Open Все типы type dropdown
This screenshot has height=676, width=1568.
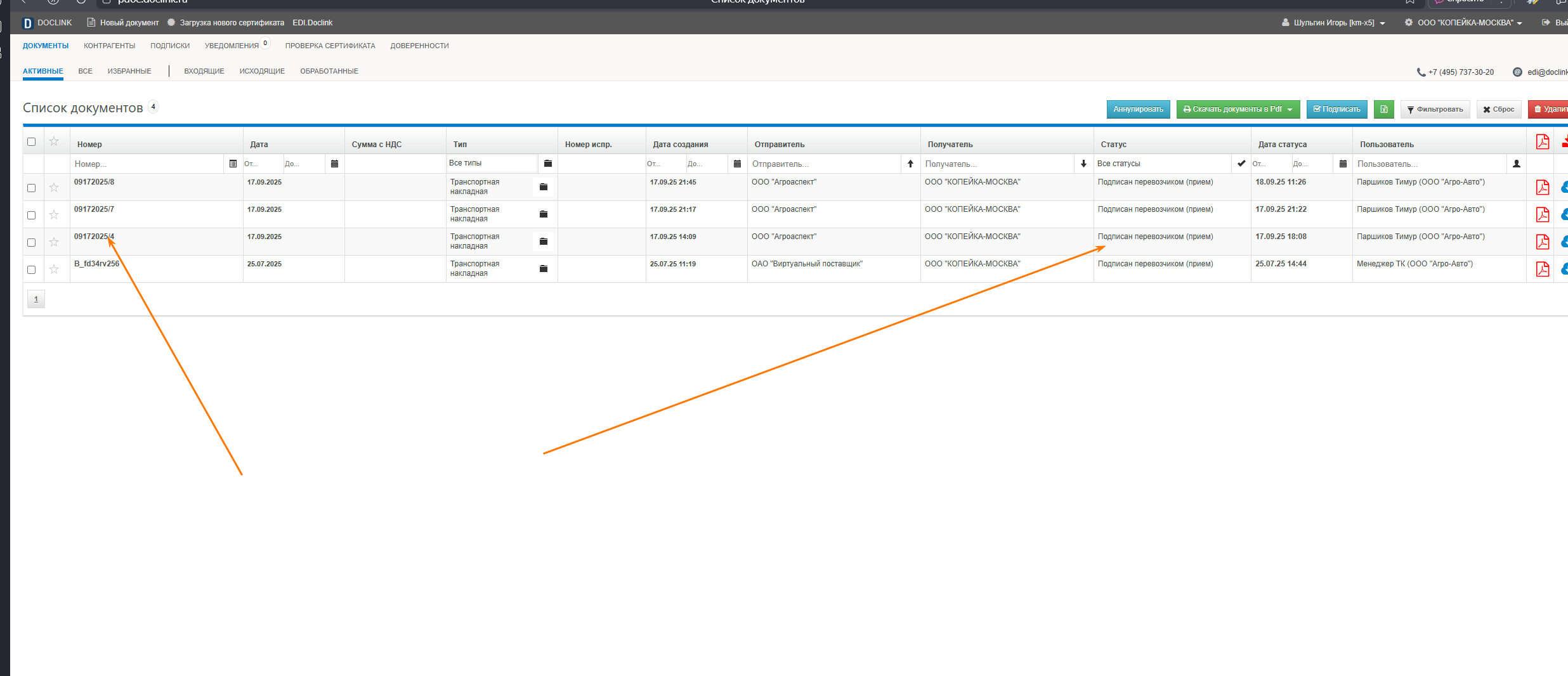tap(492, 163)
